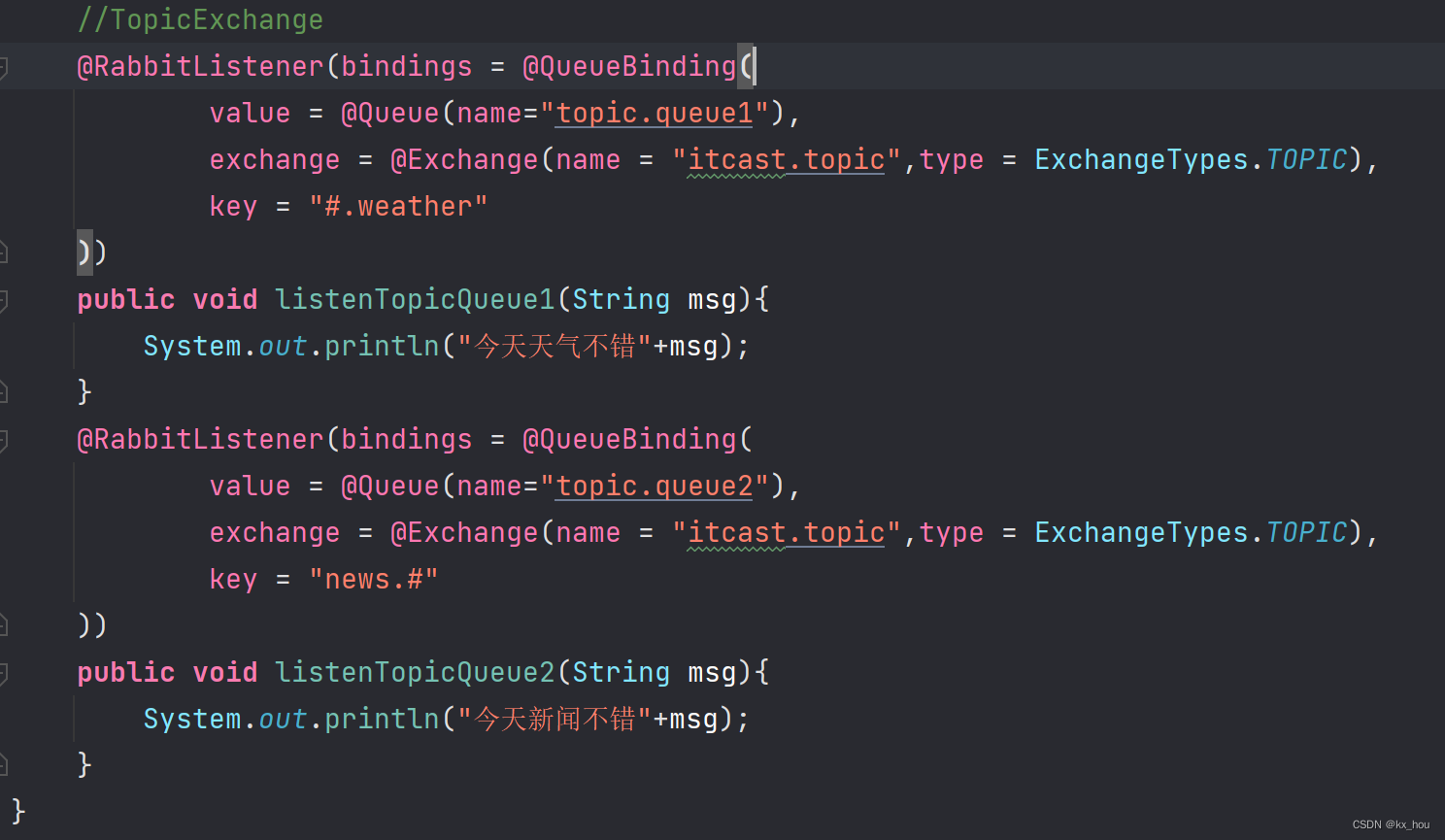Click string "topic.queue2"
The image size is (1445, 840).
tap(655, 486)
